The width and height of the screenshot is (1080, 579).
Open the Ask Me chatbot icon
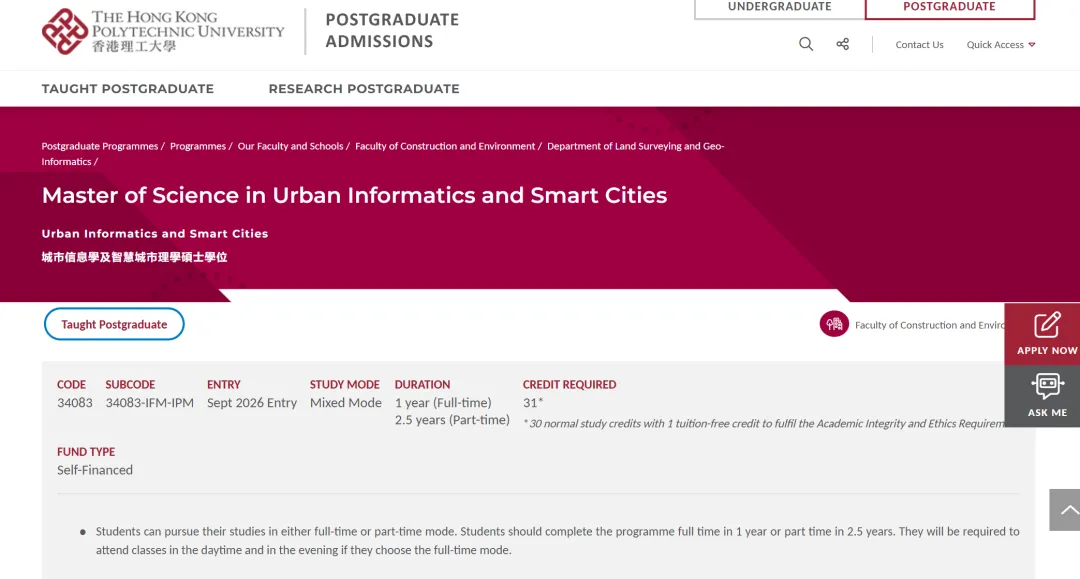pos(1046,387)
